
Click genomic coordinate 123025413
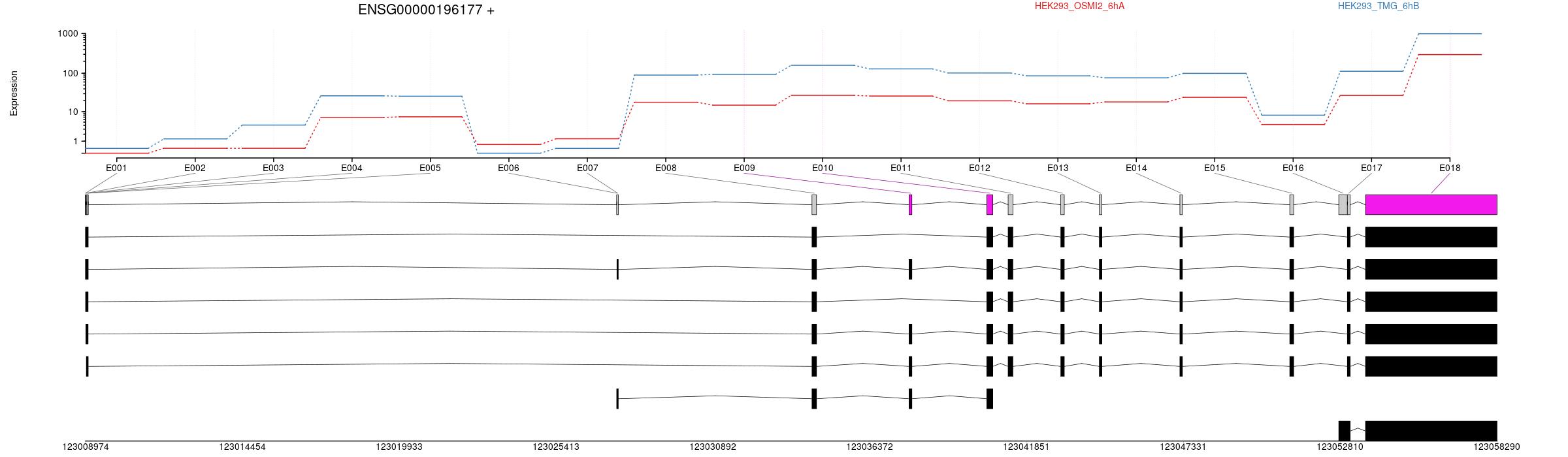pos(556,447)
